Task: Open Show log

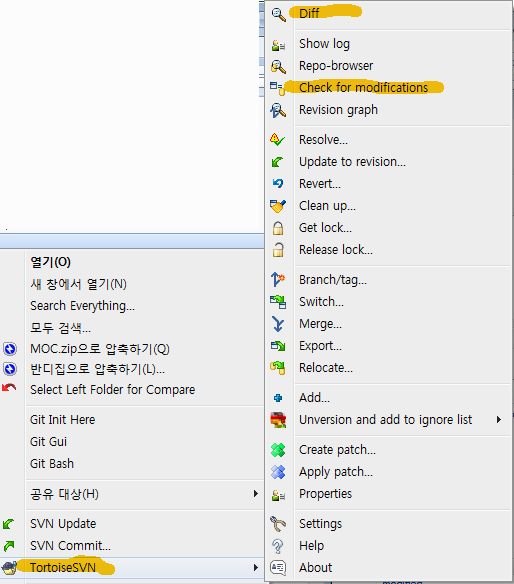Action: [324, 44]
